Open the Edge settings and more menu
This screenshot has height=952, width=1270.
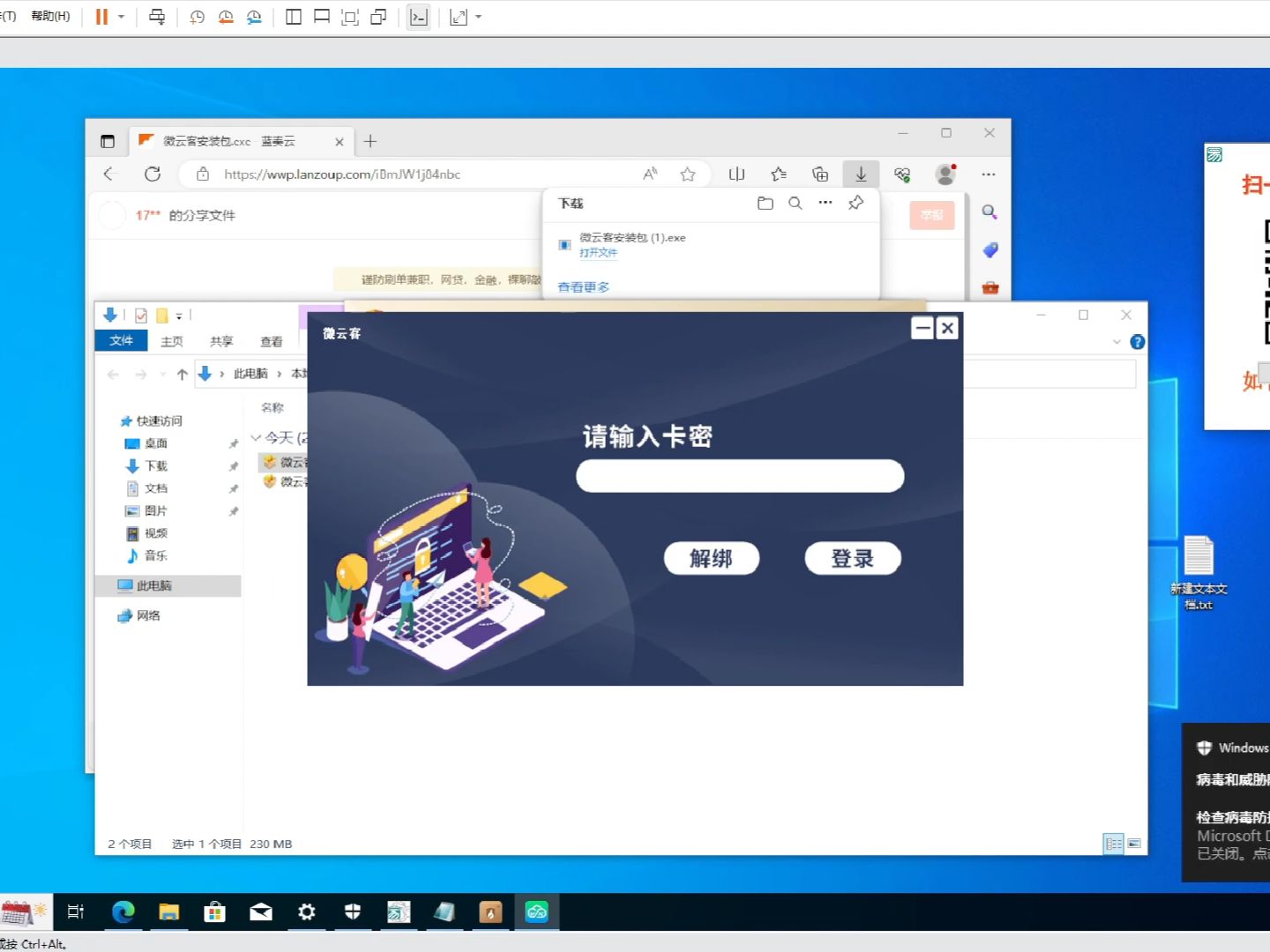(989, 175)
